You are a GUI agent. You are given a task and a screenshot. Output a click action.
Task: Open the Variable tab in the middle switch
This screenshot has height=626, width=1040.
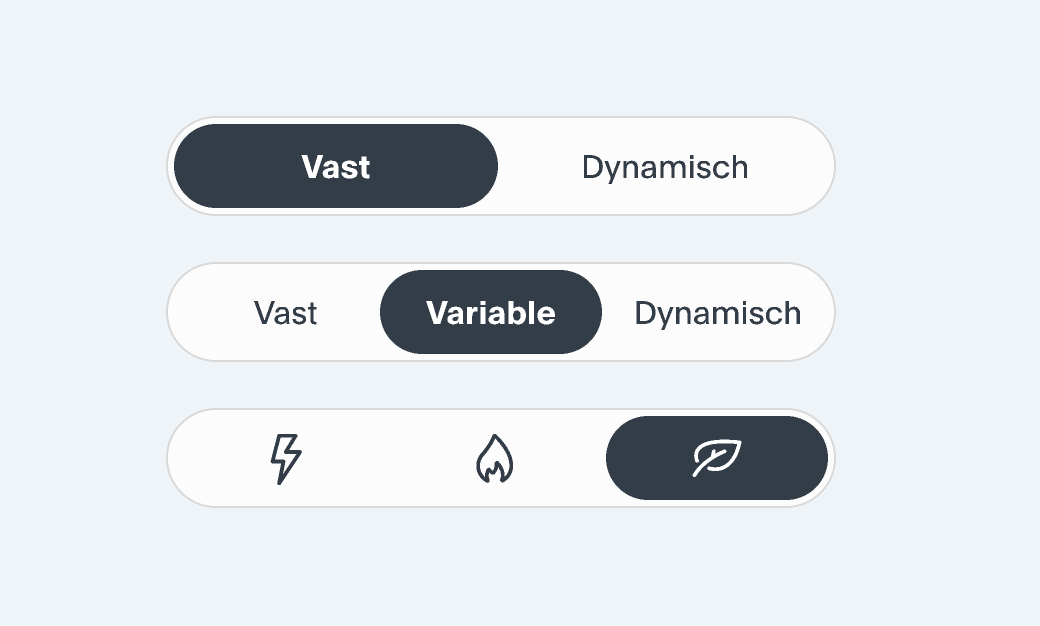tap(491, 312)
